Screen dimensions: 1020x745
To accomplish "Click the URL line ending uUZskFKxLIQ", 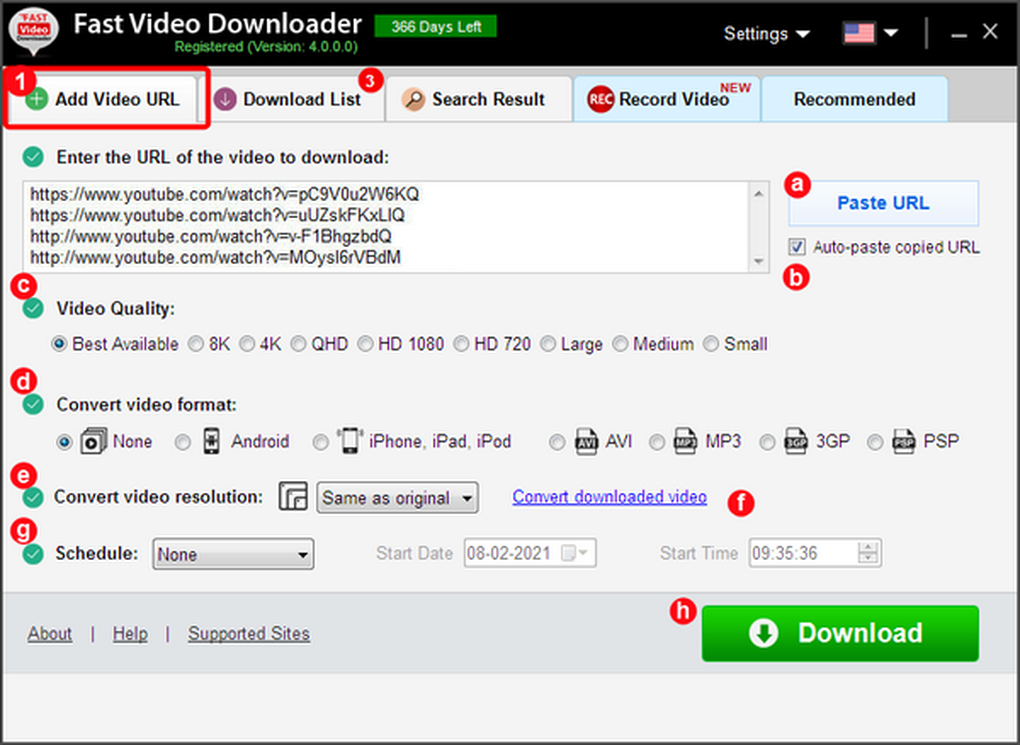I will tap(217, 215).
